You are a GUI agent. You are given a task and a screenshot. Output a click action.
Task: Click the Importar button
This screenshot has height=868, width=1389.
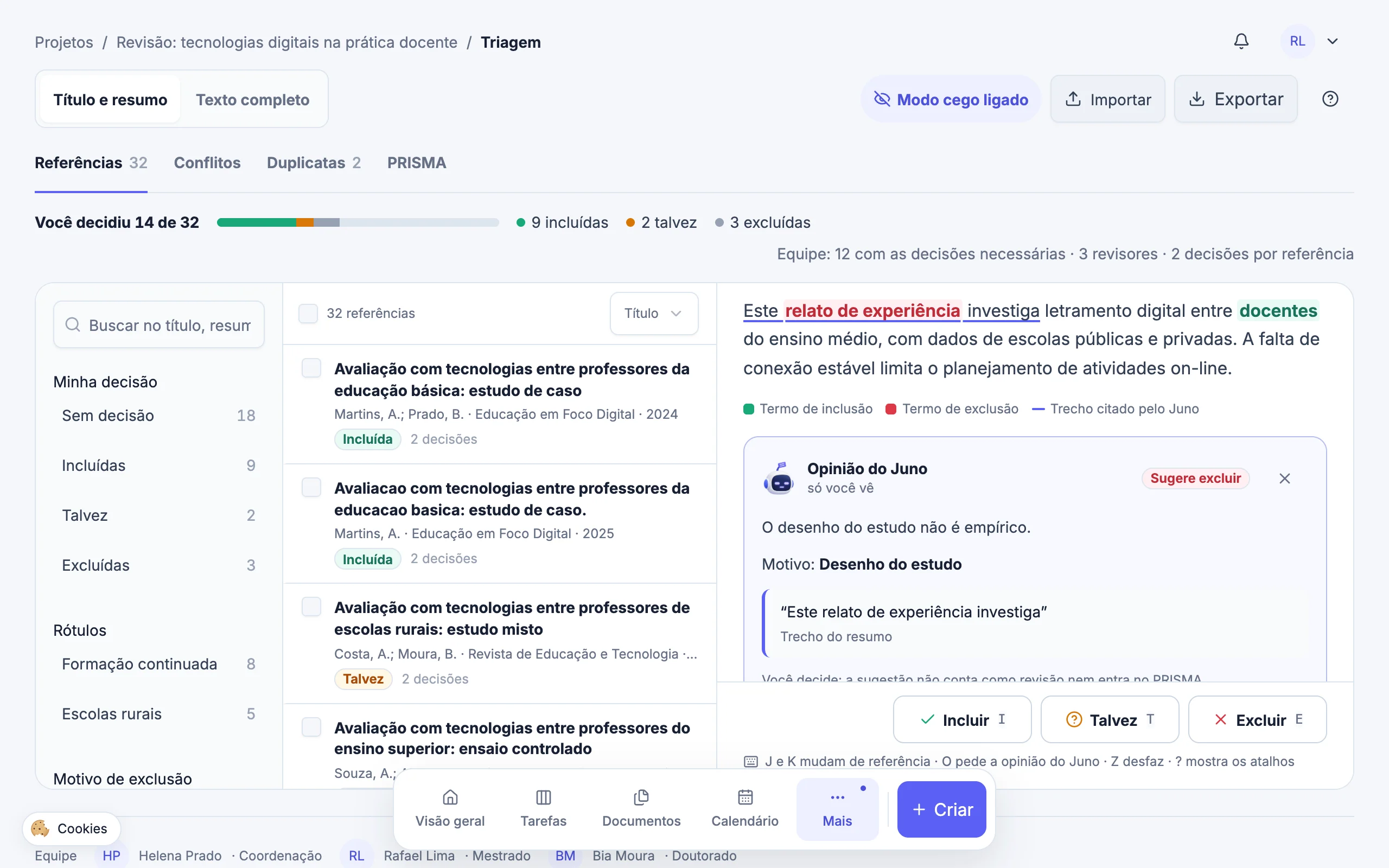pyautogui.click(x=1108, y=99)
